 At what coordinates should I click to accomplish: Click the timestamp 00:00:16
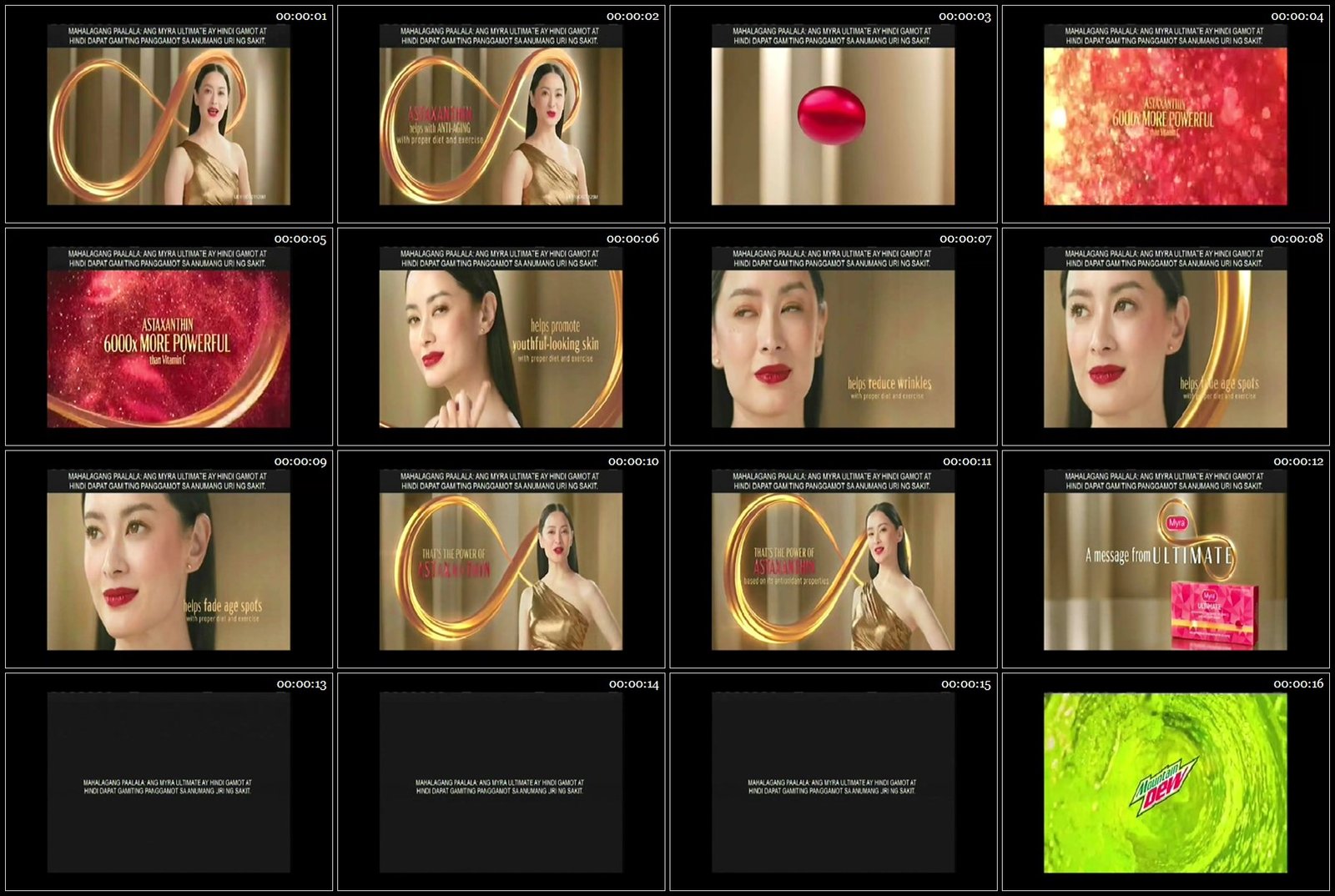[1298, 684]
